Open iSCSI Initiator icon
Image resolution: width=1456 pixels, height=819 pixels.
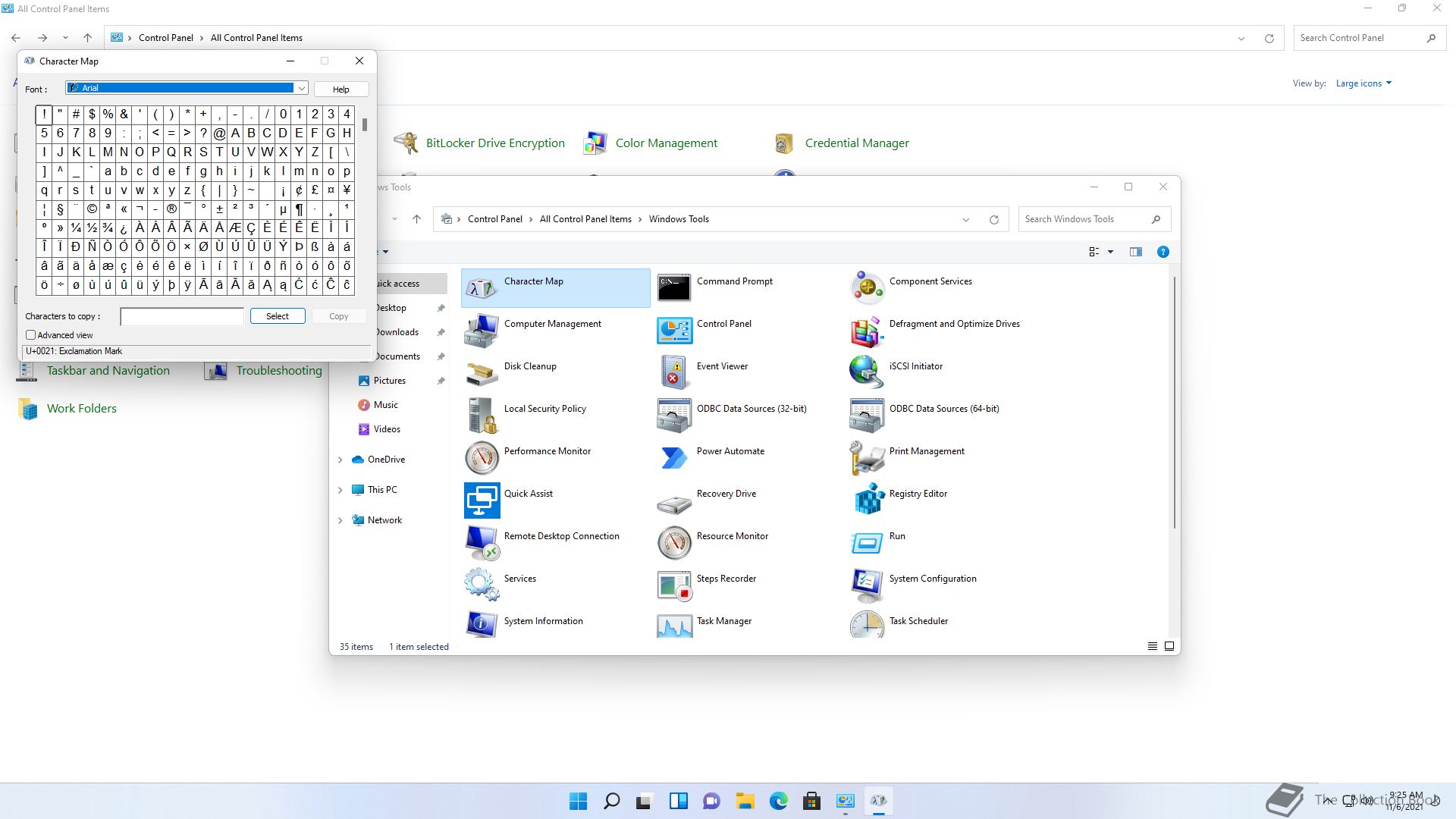867,373
